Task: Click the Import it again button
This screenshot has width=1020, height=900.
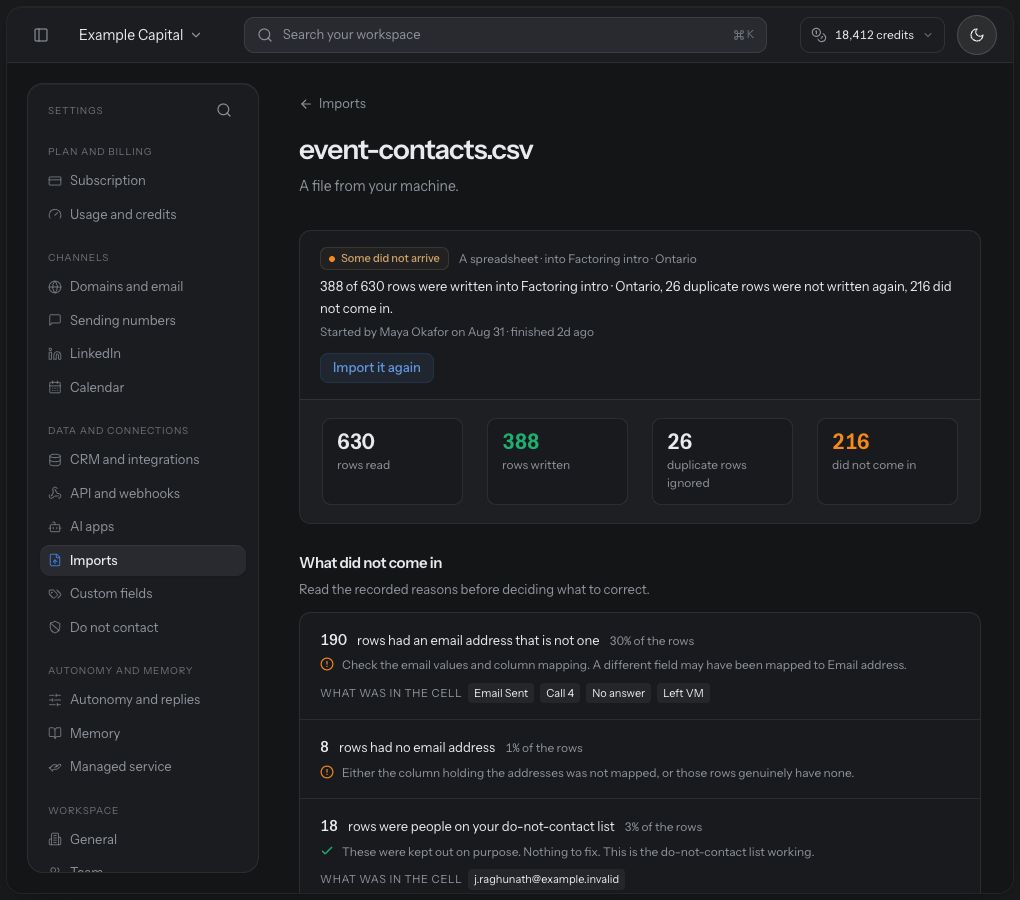Action: [x=377, y=367]
